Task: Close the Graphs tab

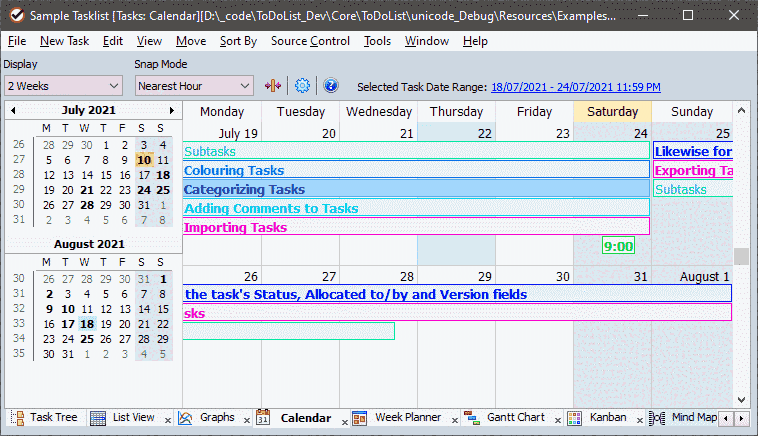Action: (247, 421)
